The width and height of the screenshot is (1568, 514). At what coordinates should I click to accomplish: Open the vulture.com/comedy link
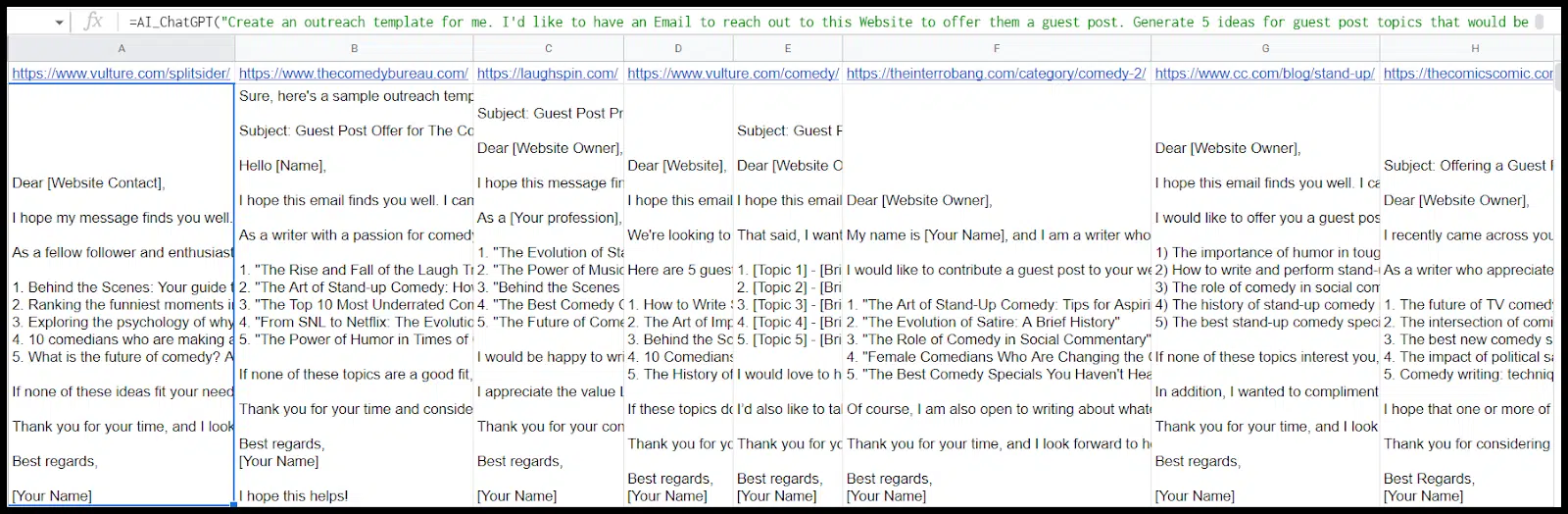(x=733, y=74)
